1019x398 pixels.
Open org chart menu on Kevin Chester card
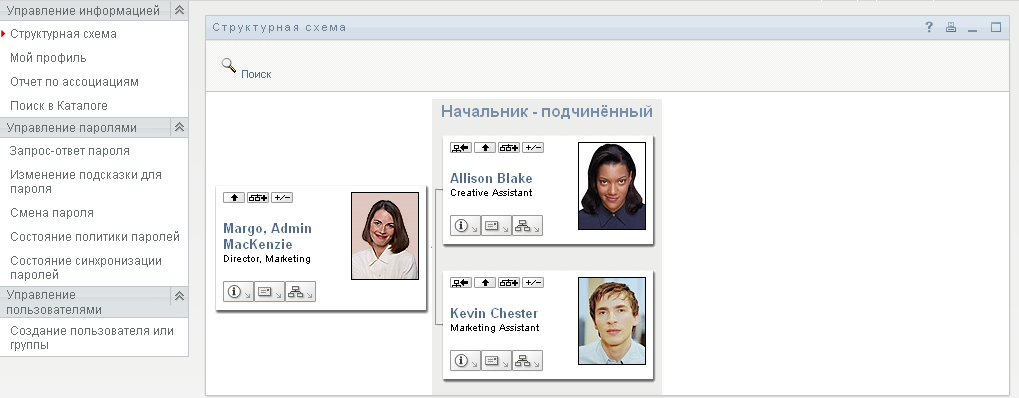527,360
